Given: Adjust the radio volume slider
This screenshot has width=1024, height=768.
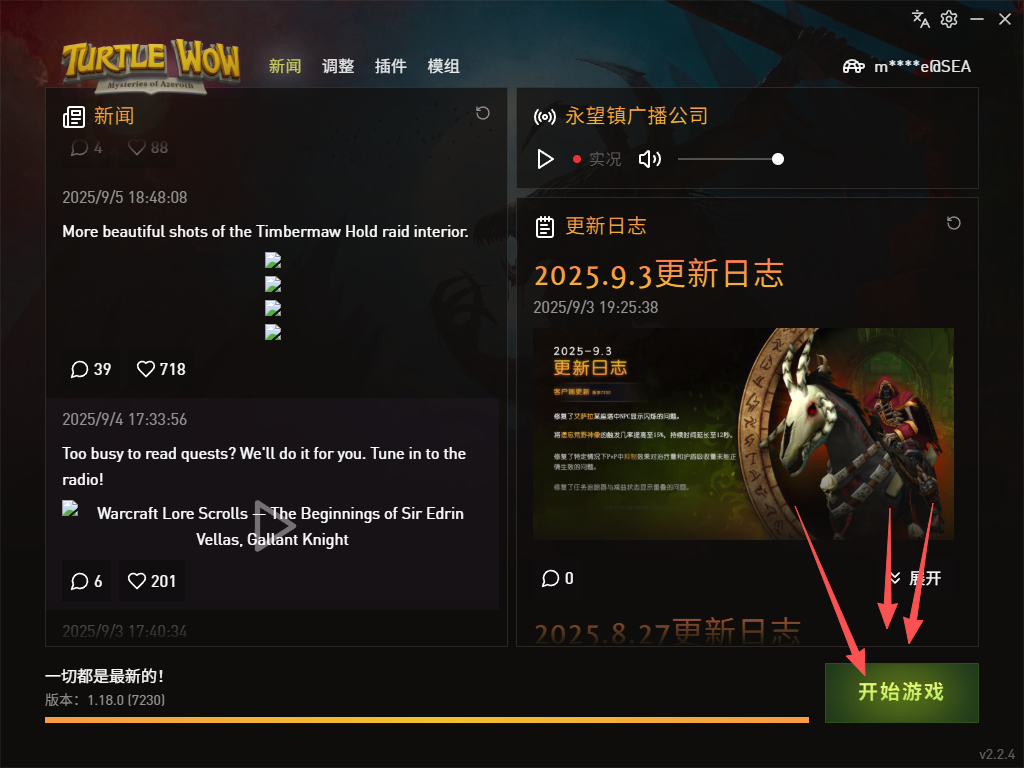Looking at the screenshot, I should [731, 159].
